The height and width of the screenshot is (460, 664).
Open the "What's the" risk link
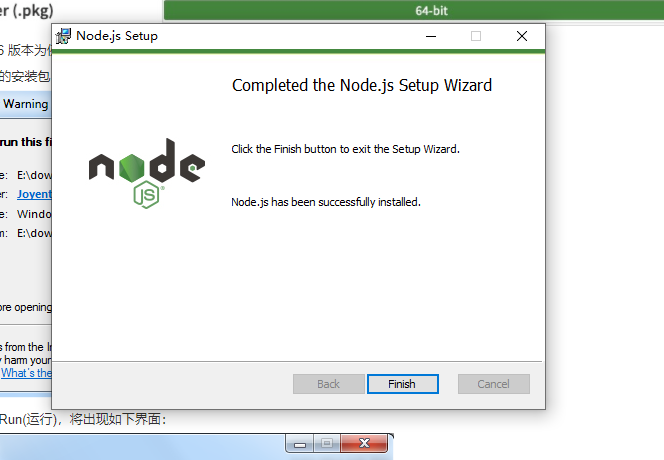click(x=26, y=373)
